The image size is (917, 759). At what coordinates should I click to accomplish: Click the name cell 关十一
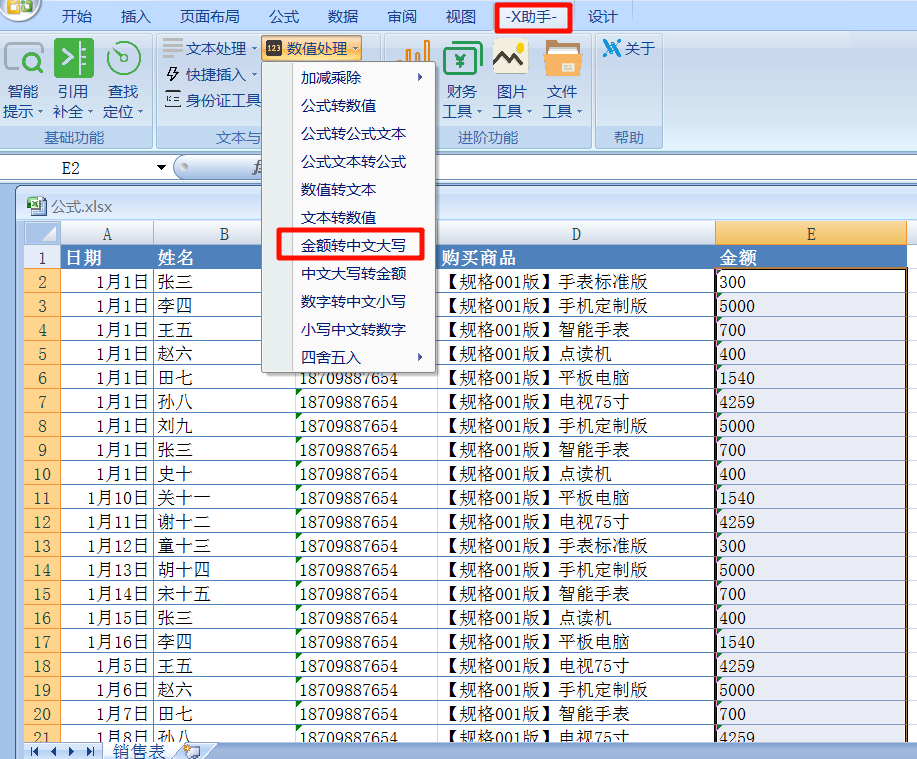(225, 498)
